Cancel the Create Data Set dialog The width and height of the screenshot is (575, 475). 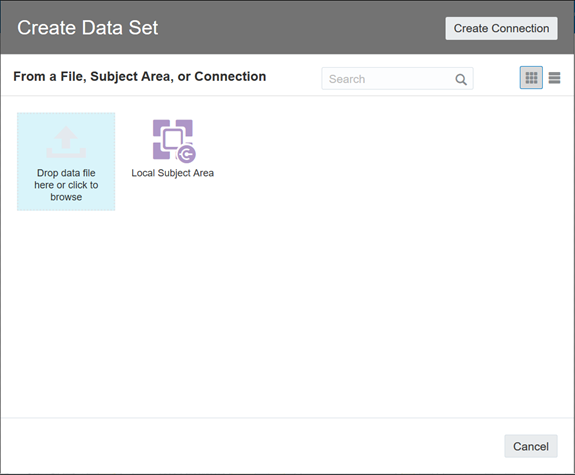531,446
